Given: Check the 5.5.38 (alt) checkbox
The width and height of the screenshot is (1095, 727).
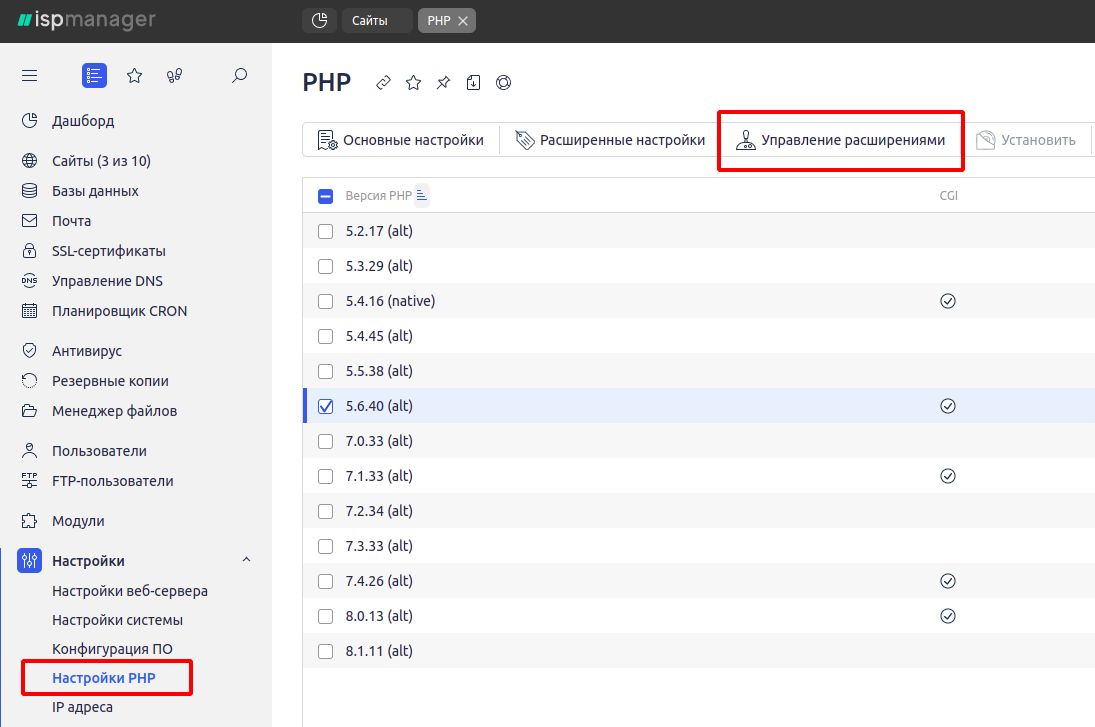Looking at the screenshot, I should tap(325, 371).
